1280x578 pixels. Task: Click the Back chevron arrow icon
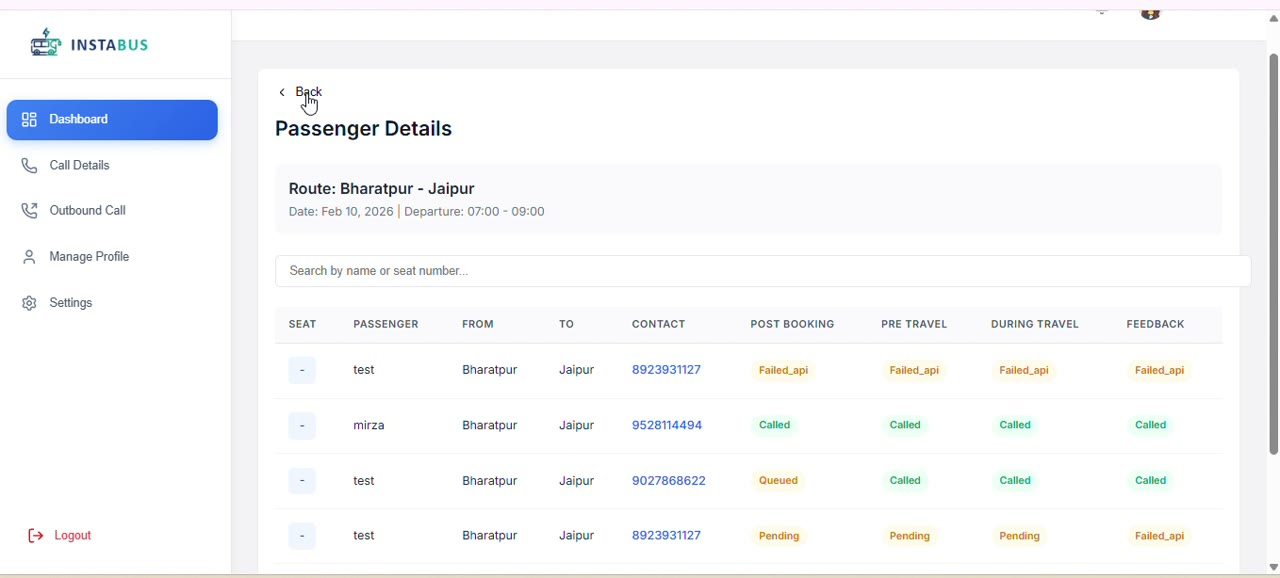[282, 92]
